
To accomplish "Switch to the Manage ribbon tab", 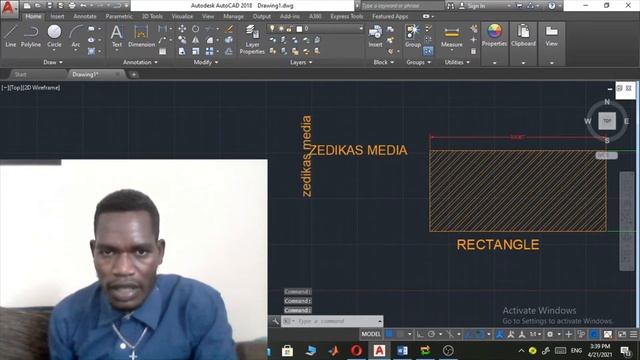I will coord(233,16).
